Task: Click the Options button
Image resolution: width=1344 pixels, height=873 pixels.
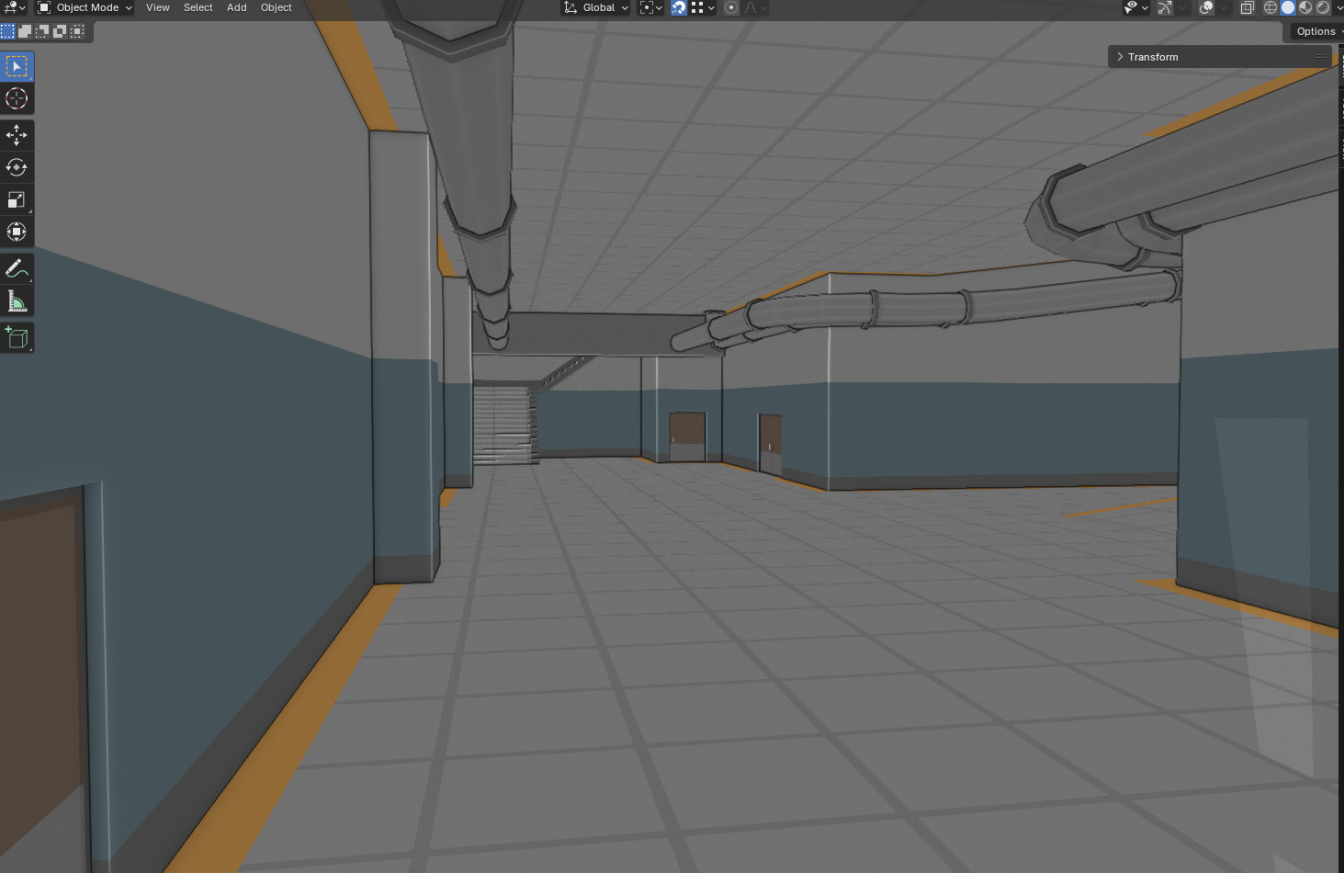Action: click(1315, 31)
